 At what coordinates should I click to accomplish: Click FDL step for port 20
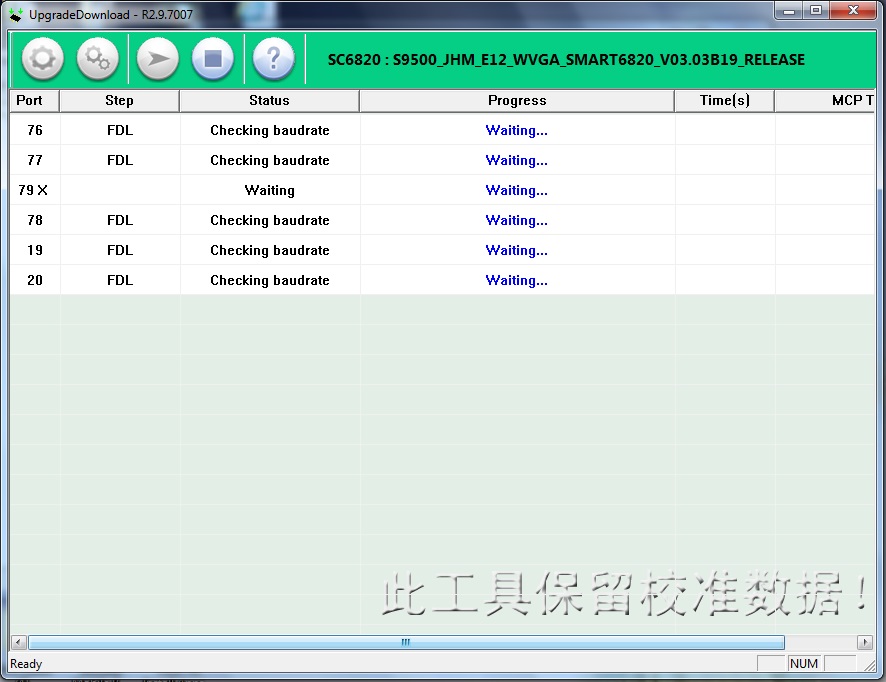(x=120, y=280)
